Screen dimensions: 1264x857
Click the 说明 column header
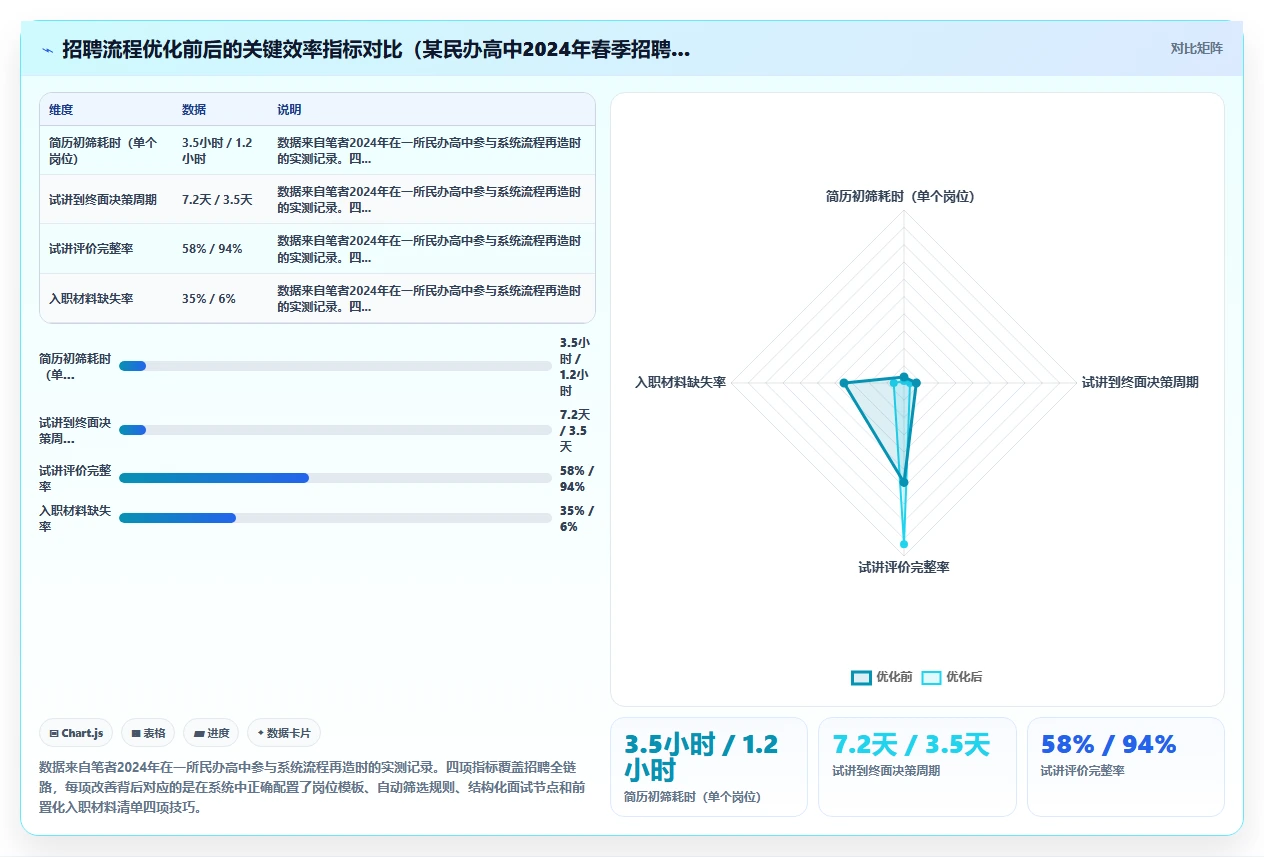tap(289, 110)
